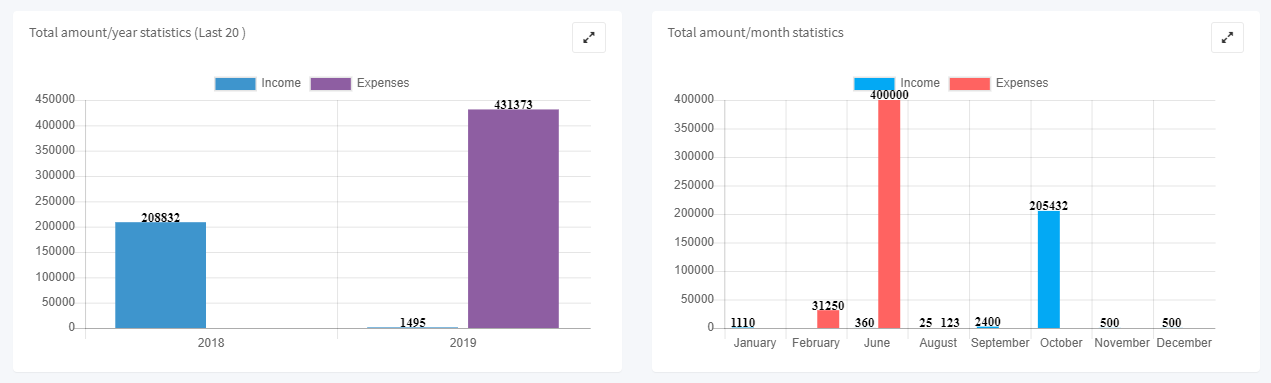The image size is (1271, 383).
Task: Select the 2019 expenses bar
Action: pyautogui.click(x=513, y=218)
